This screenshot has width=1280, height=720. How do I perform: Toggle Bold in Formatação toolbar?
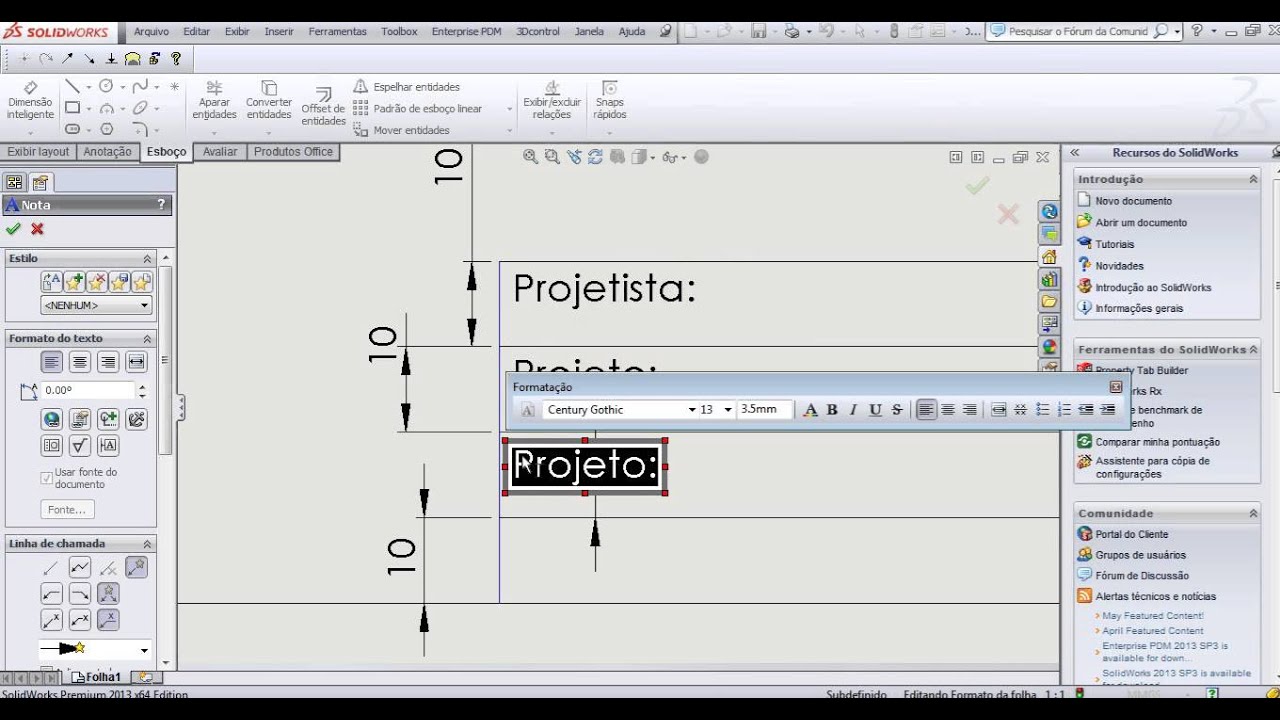831,409
